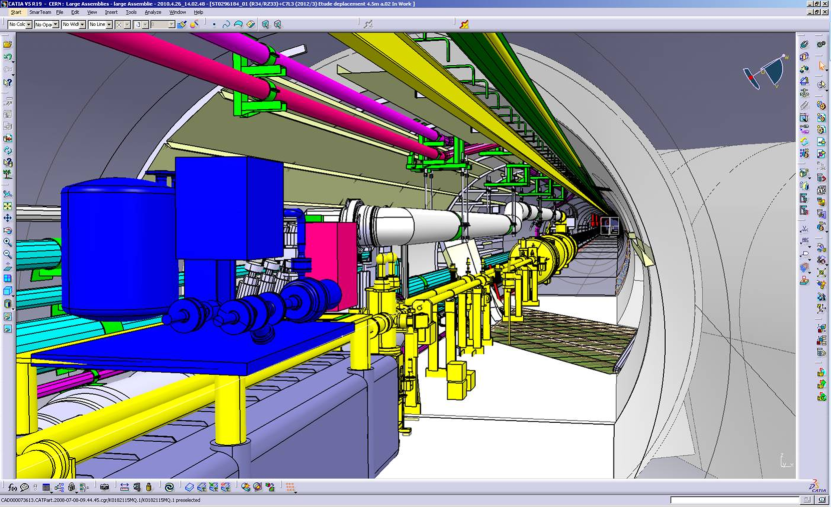Click the Zoom In magnifier icon
This screenshot has height=507, width=831.
click(8, 242)
